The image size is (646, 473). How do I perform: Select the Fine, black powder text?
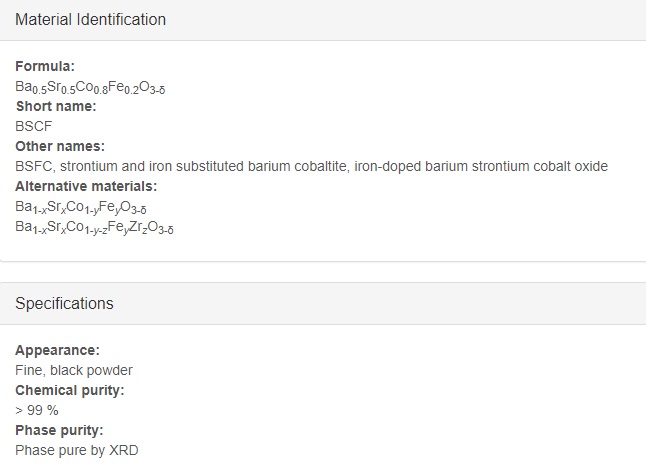pyautogui.click(x=74, y=370)
